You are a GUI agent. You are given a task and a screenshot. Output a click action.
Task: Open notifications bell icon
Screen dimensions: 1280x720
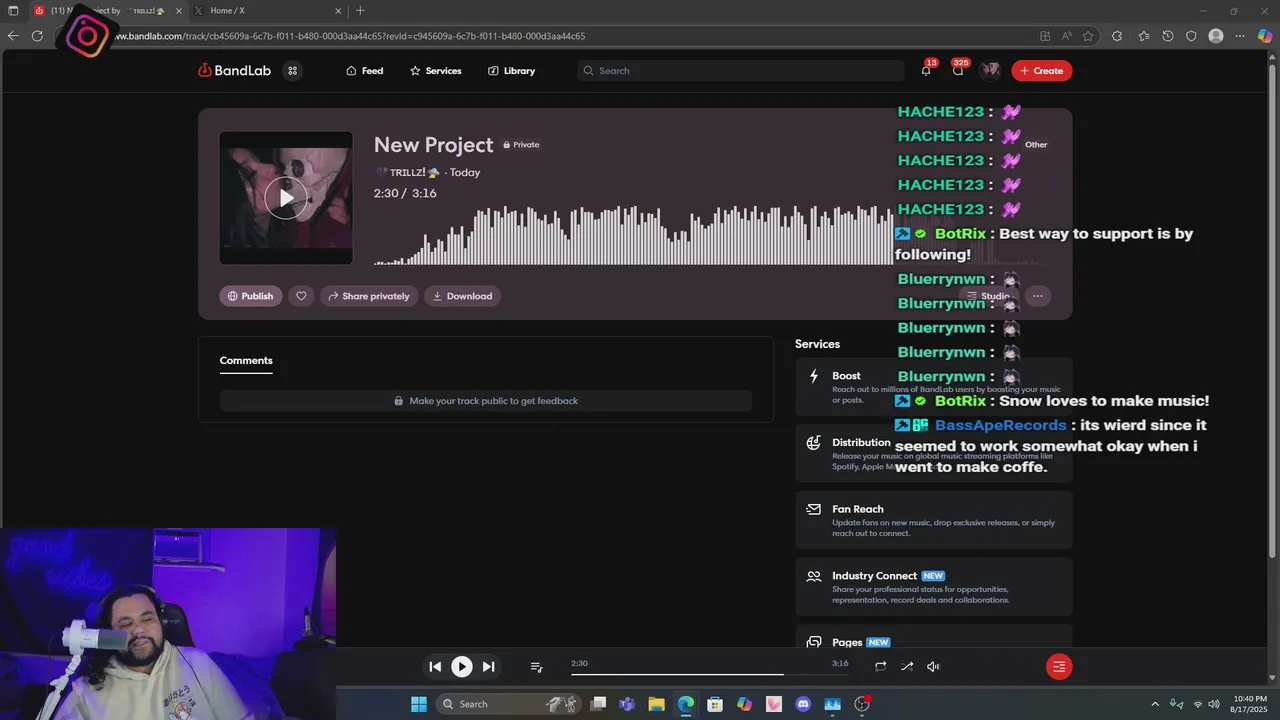coord(926,71)
